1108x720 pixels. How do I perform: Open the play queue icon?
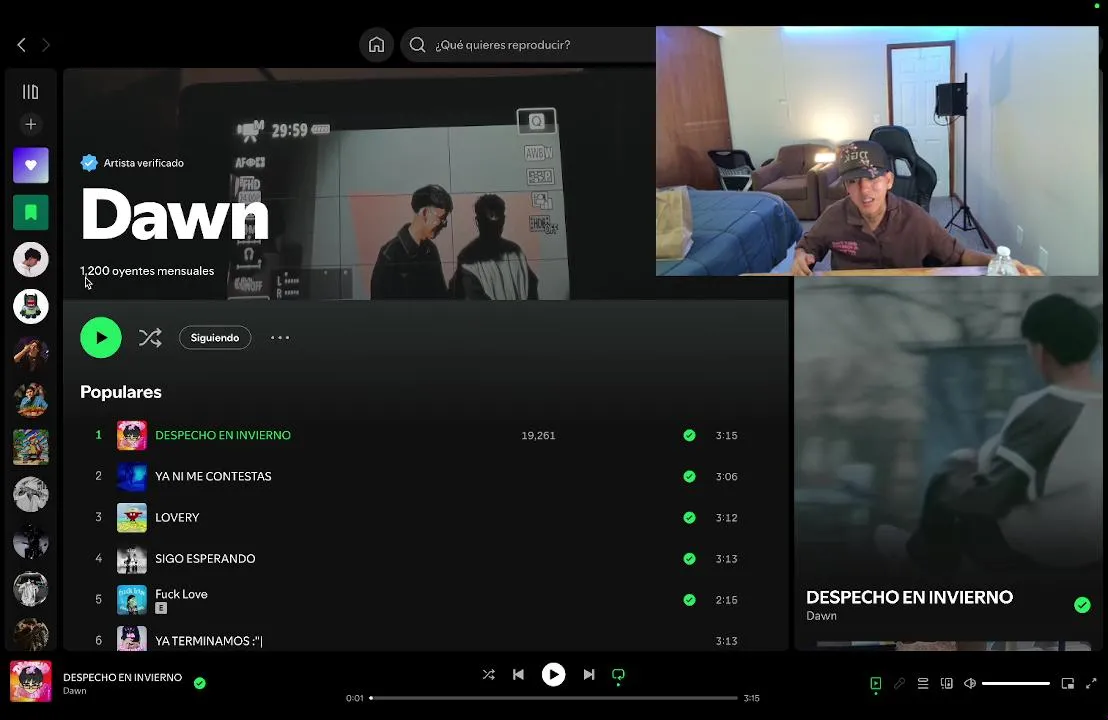coord(923,683)
